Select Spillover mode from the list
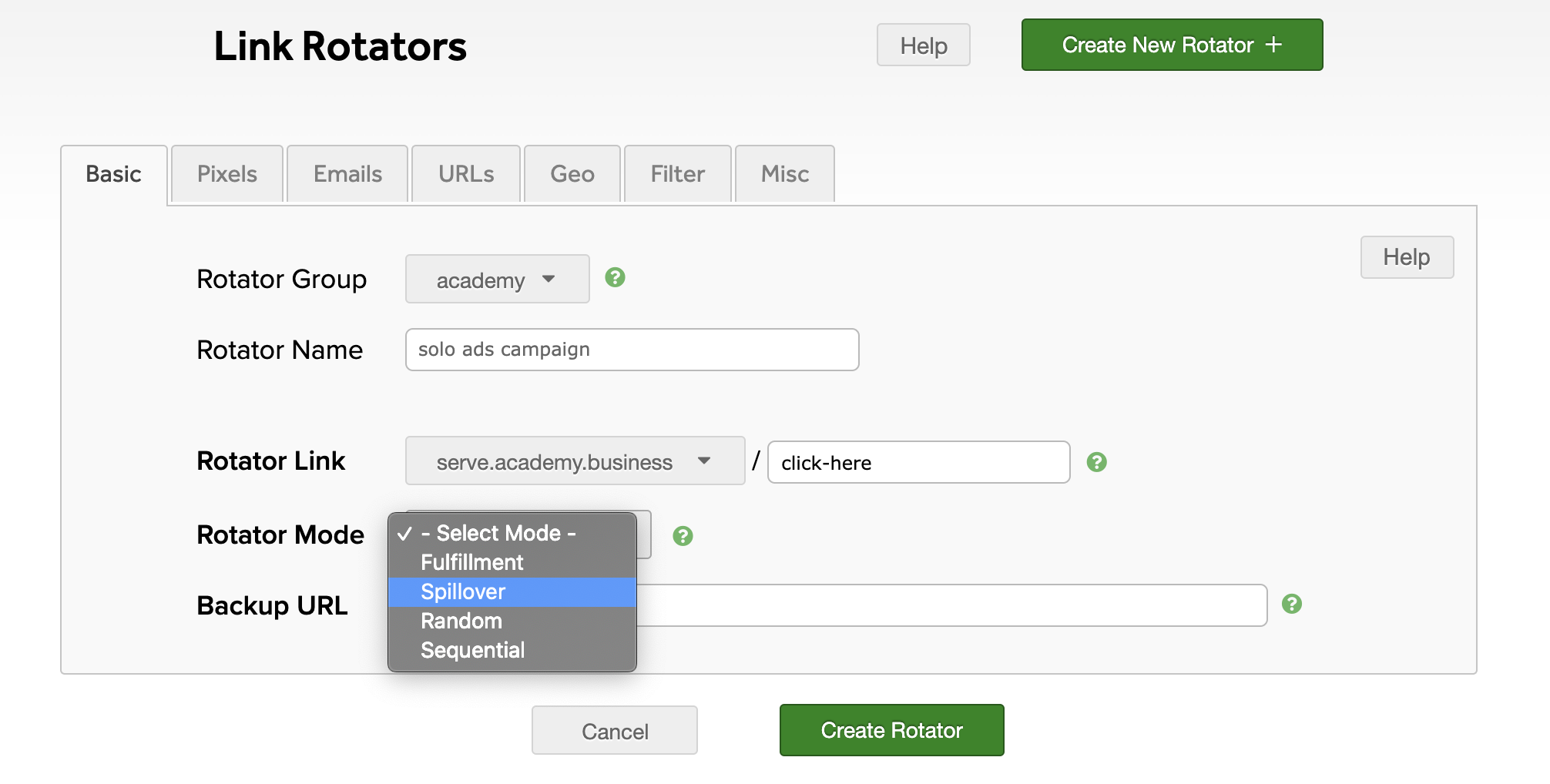This screenshot has height=784, width=1550. (462, 591)
